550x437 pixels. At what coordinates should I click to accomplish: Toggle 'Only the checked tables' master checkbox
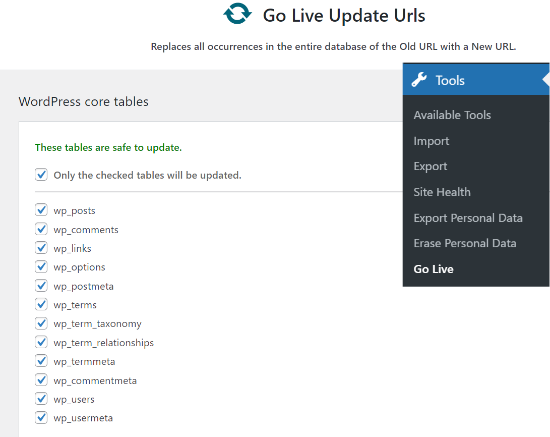coord(41,174)
